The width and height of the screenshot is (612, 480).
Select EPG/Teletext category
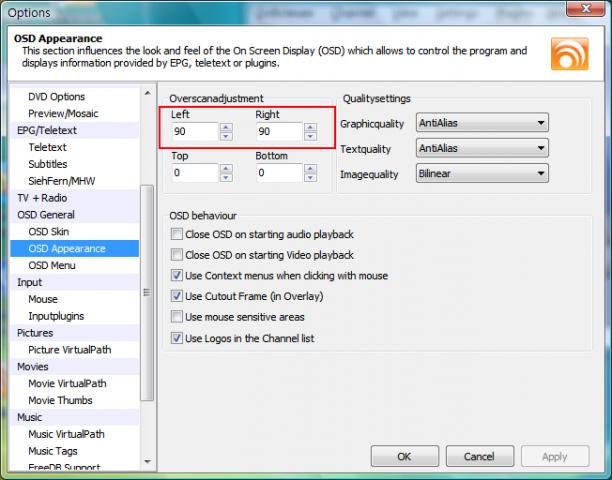47,130
